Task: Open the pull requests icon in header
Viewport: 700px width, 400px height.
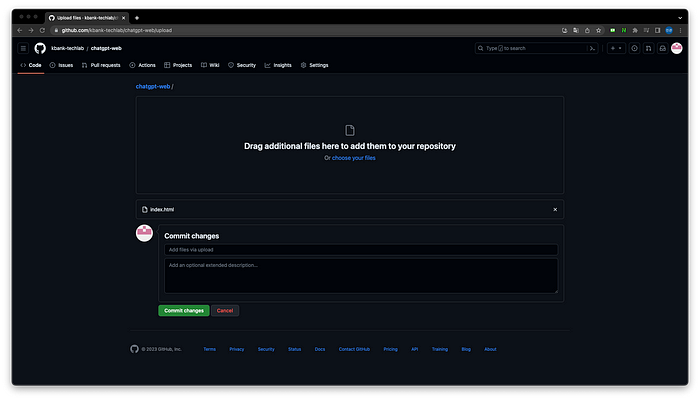Action: [x=648, y=48]
